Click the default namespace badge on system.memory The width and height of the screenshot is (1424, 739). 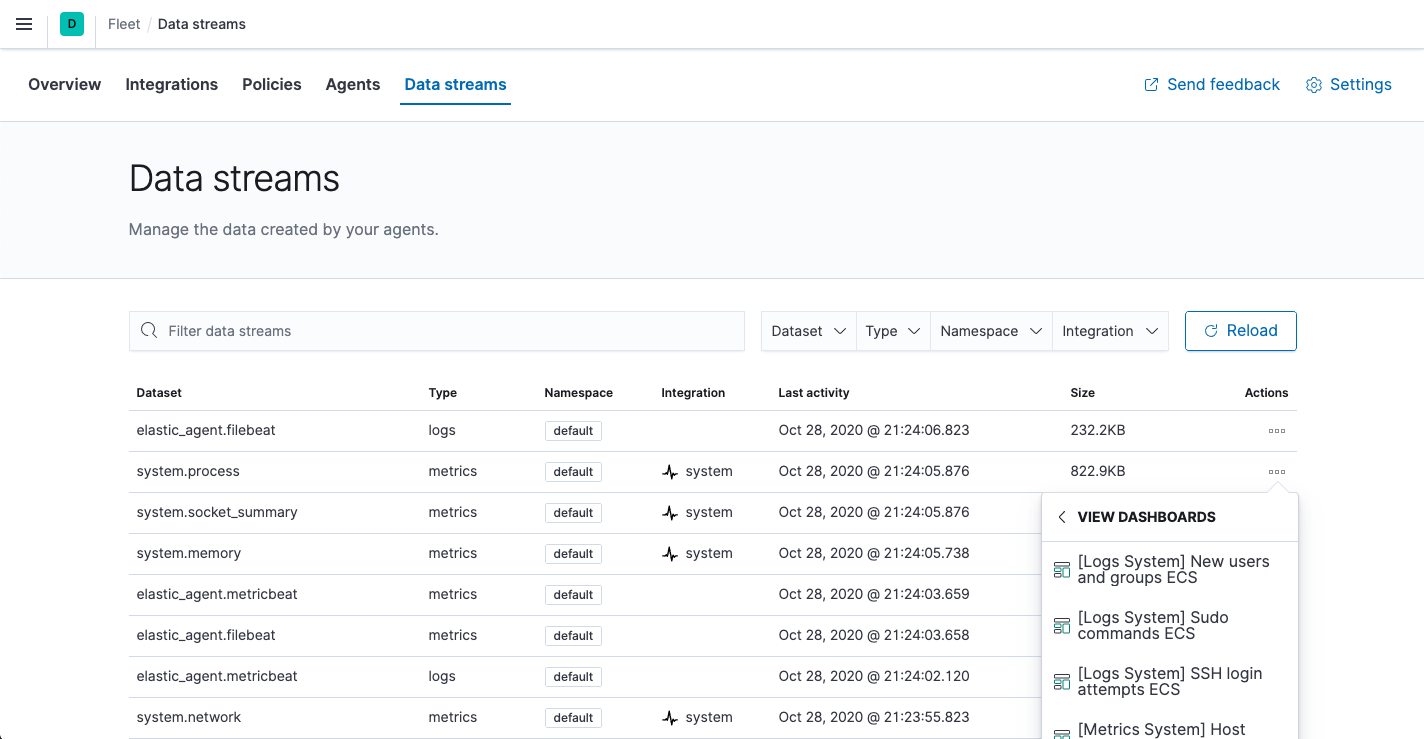[573, 553]
